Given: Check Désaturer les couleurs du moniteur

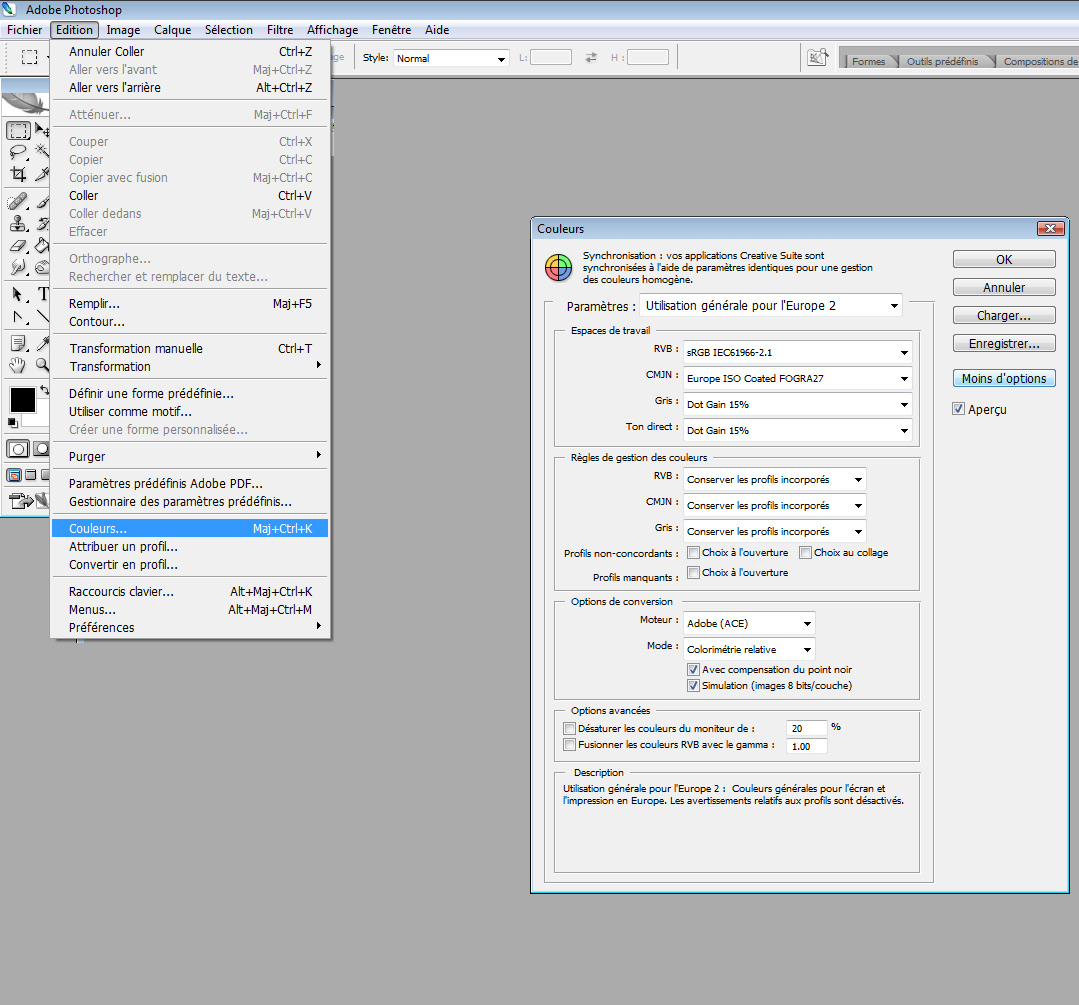Looking at the screenshot, I should (x=569, y=728).
